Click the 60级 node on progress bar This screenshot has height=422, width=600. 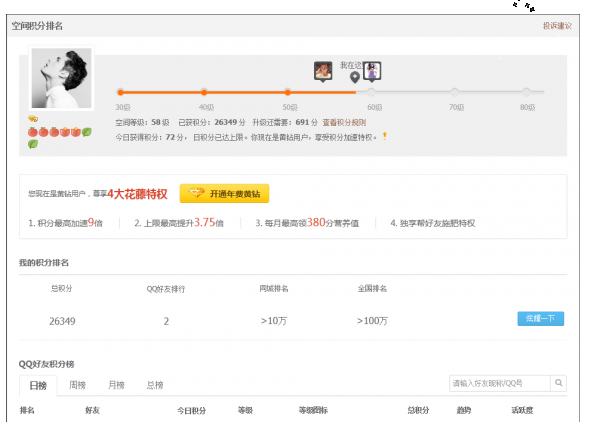(371, 92)
